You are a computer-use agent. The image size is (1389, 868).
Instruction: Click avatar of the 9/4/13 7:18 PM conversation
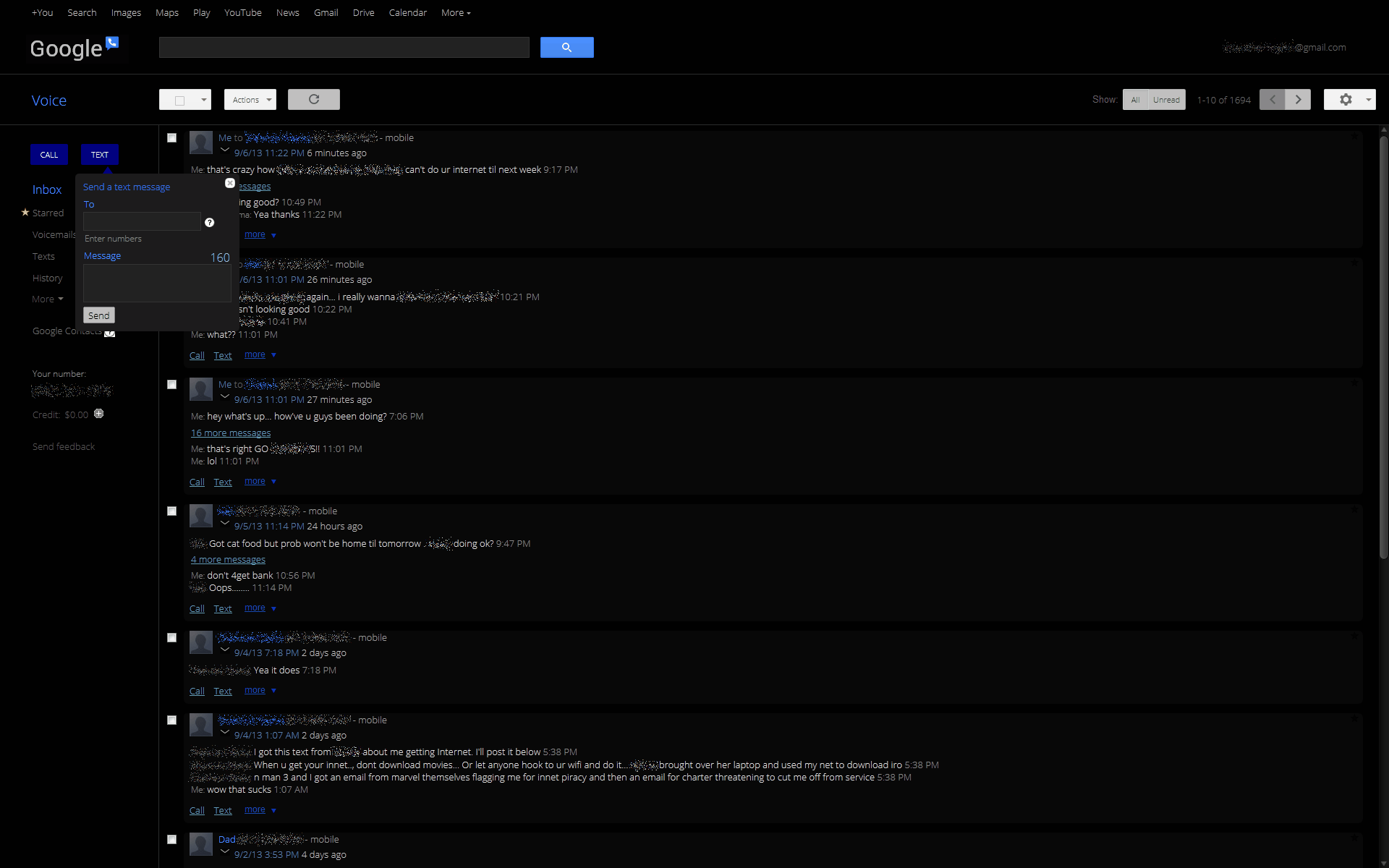(201, 642)
